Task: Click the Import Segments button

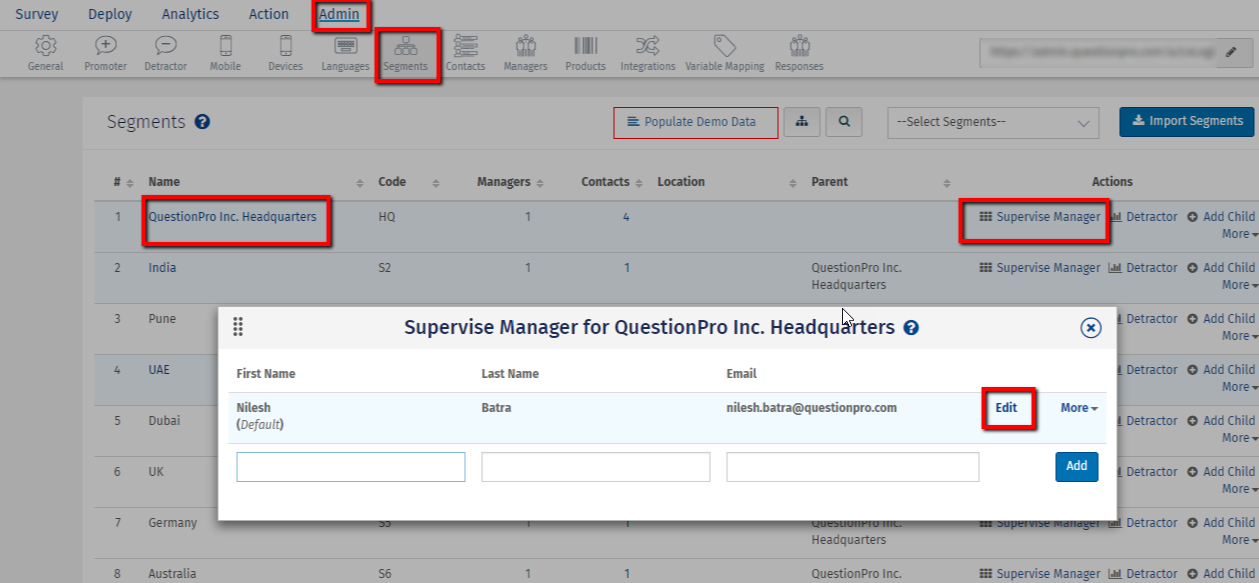Action: click(x=1187, y=121)
